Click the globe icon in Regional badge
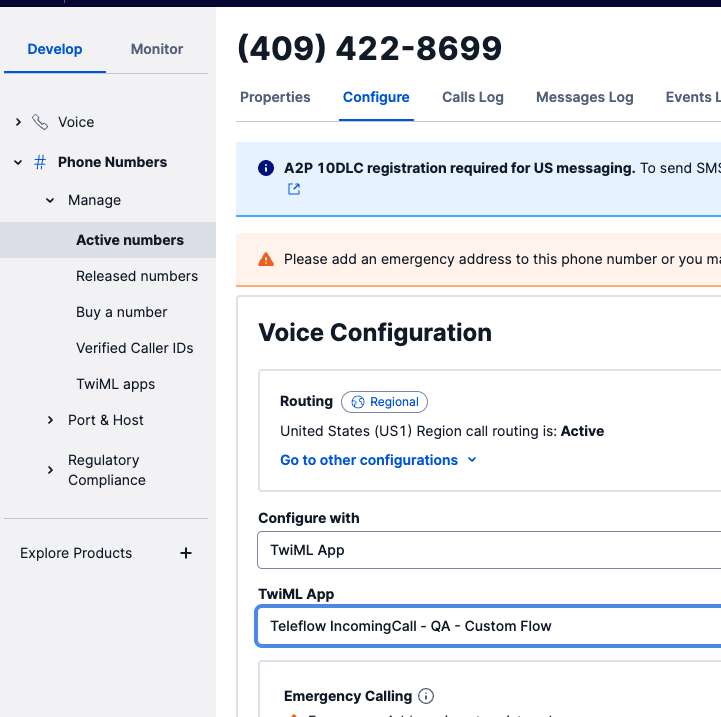 pyautogui.click(x=358, y=402)
